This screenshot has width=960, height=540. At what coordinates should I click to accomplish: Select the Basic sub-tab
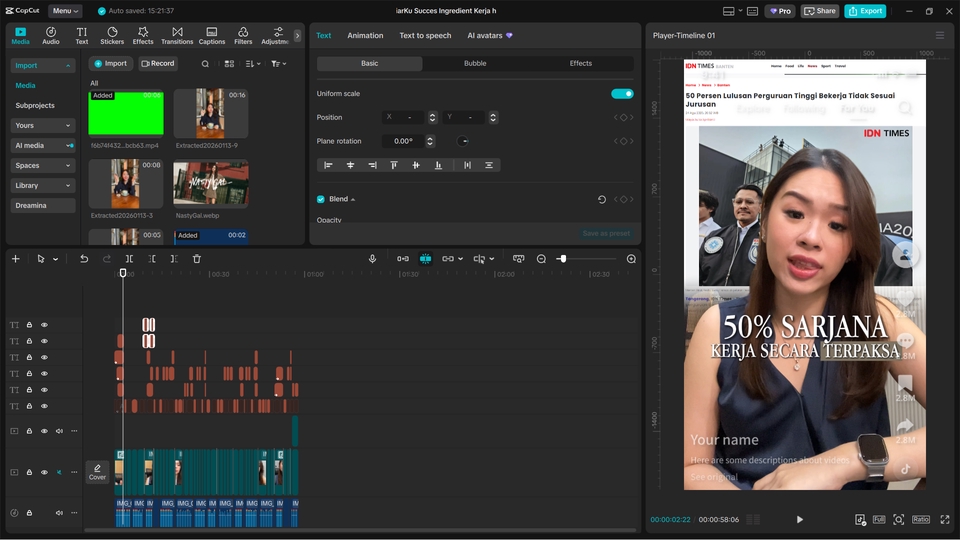[x=369, y=63]
